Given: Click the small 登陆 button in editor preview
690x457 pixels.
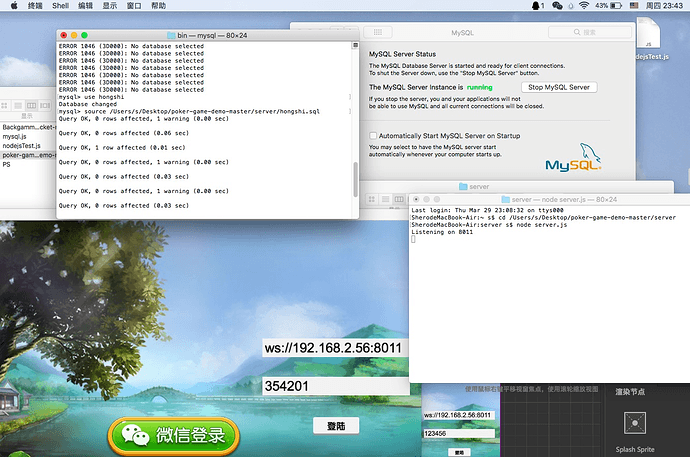Looking at the screenshot, I should 459,452.
